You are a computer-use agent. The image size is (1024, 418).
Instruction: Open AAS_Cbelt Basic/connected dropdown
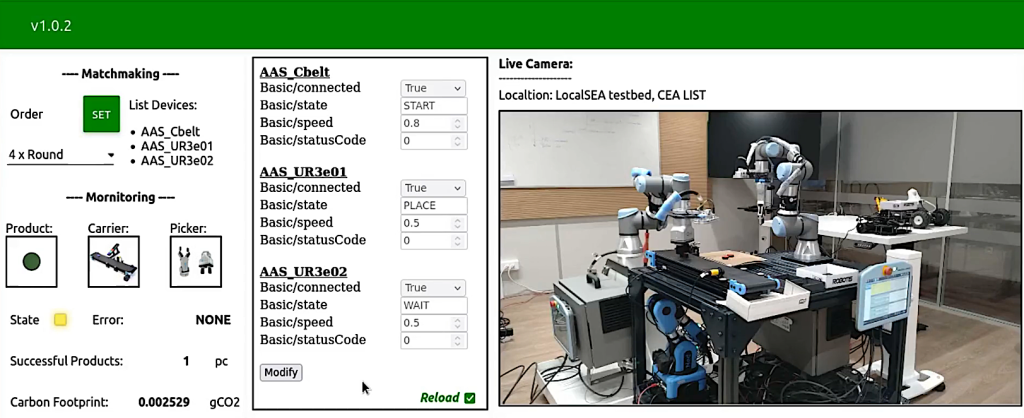433,88
